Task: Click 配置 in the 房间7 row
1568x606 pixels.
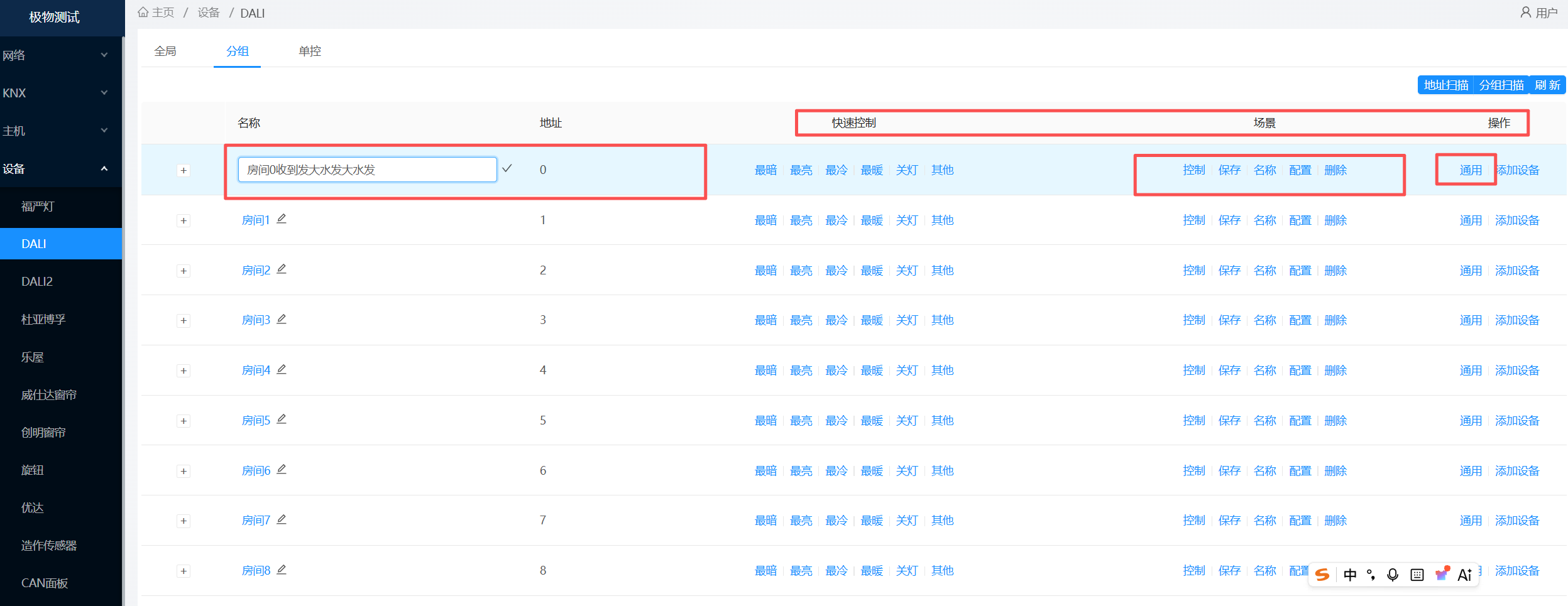Action: [x=1300, y=521]
